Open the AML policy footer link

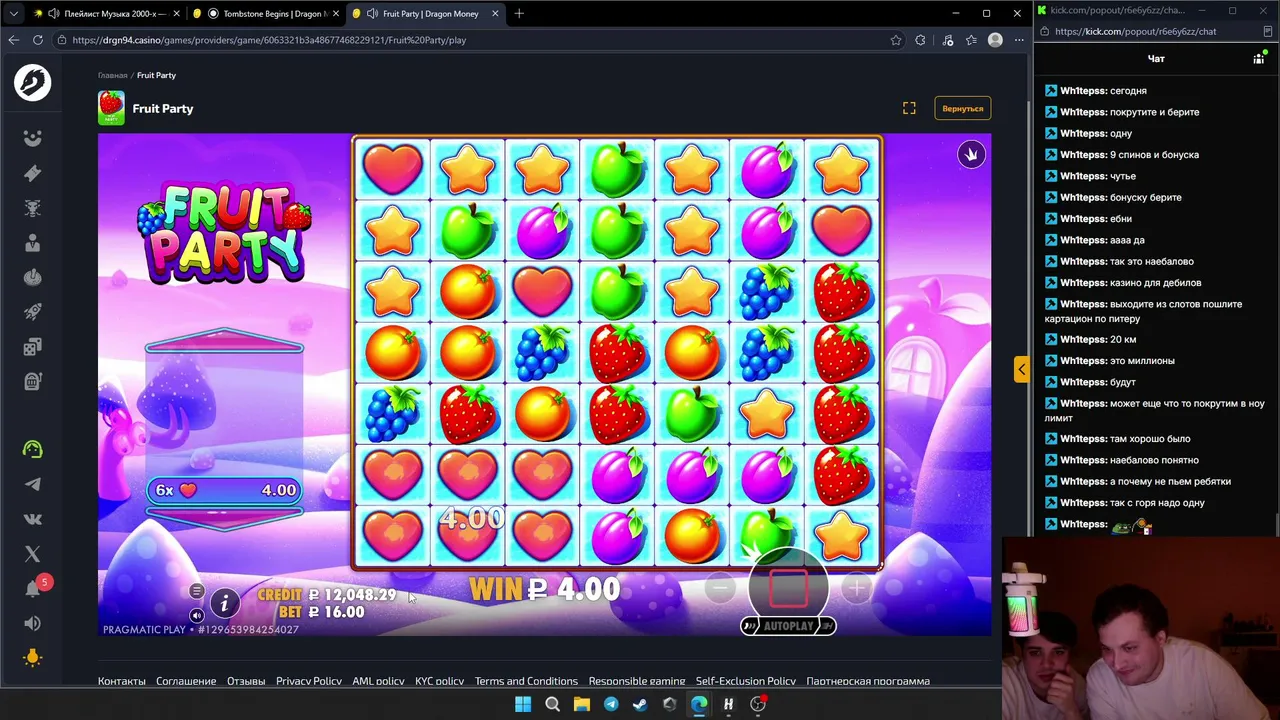(x=378, y=681)
